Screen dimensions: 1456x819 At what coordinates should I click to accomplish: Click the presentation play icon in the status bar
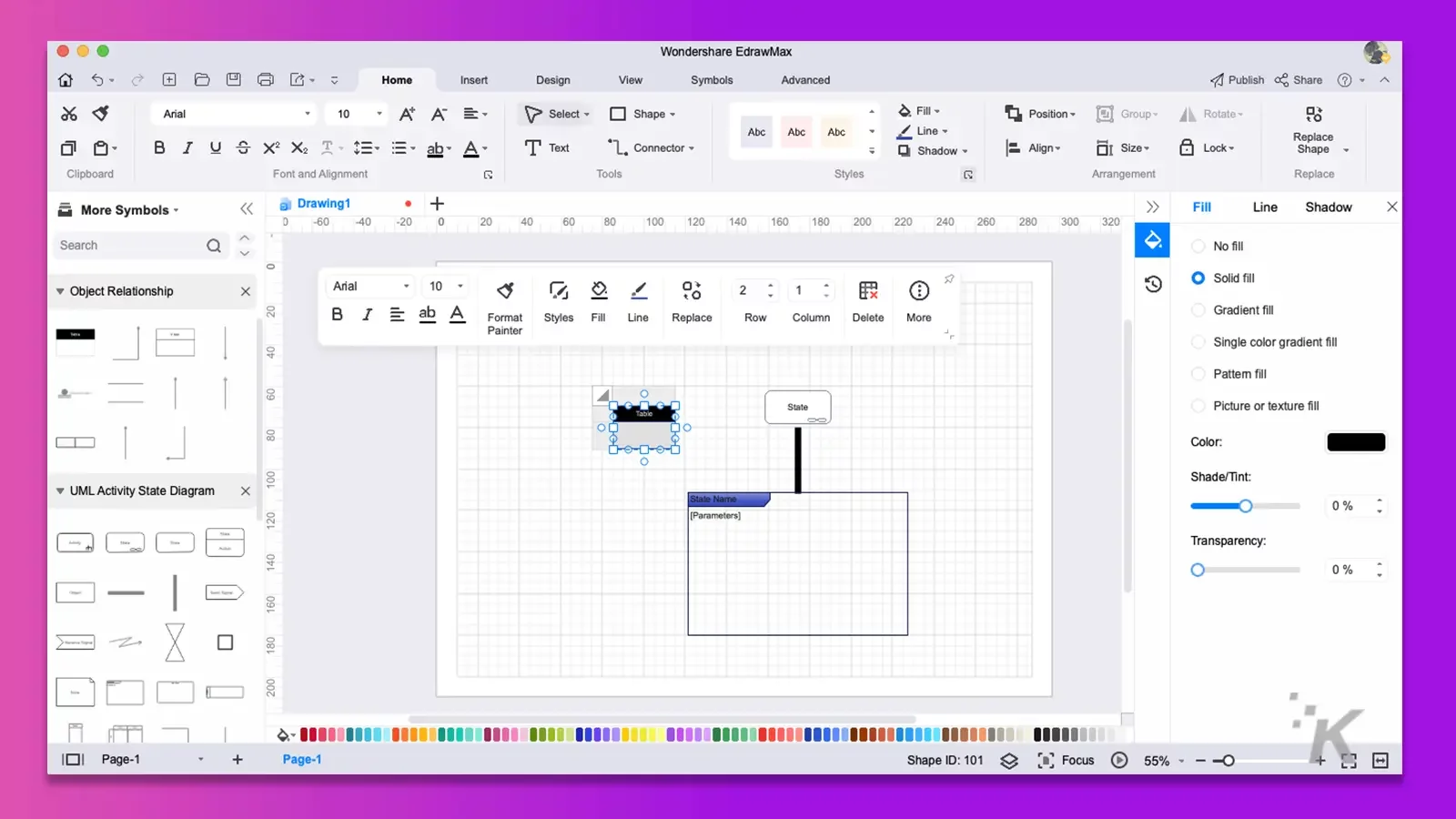(x=1120, y=761)
